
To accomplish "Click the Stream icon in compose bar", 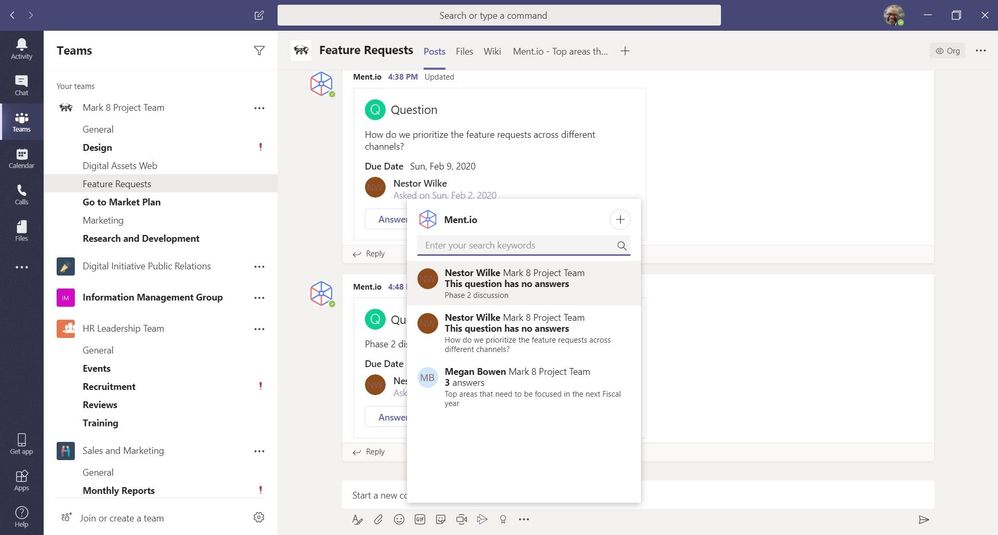I will click(x=482, y=520).
